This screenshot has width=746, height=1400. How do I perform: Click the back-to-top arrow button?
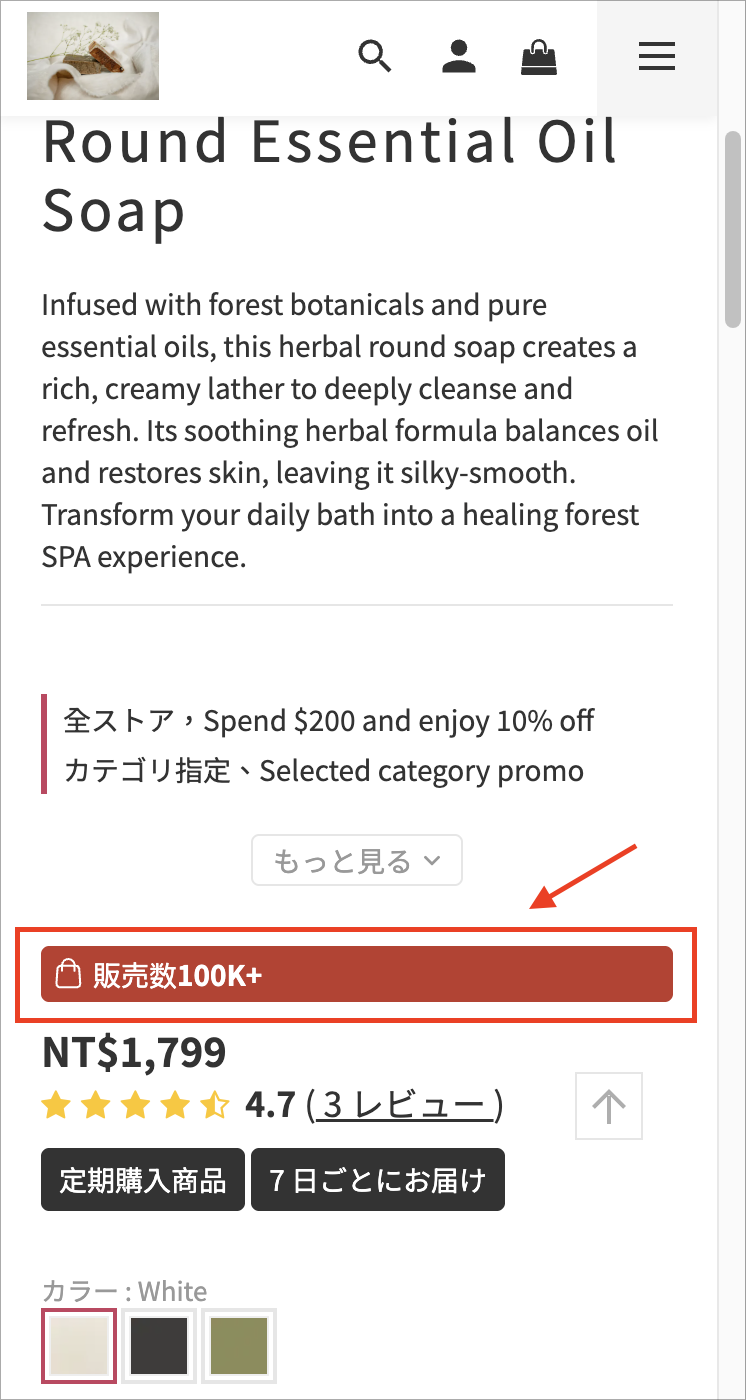[609, 1106]
